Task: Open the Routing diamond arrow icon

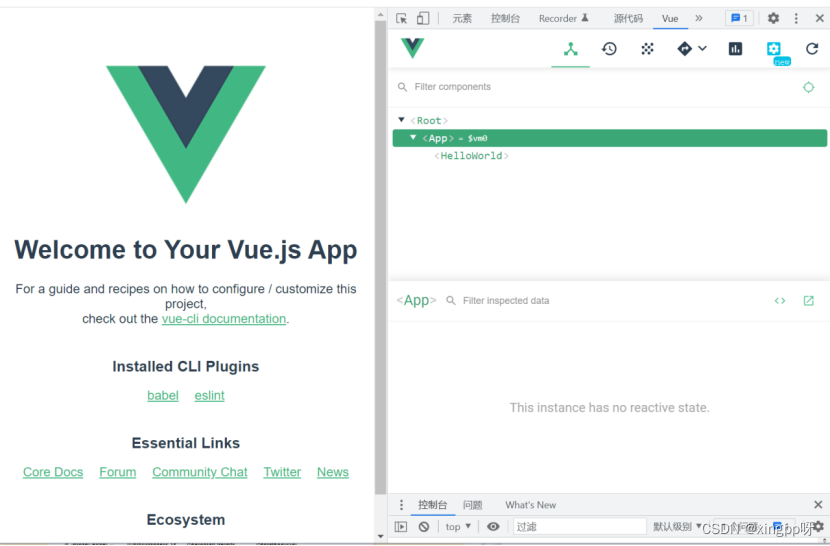Action: [x=684, y=49]
